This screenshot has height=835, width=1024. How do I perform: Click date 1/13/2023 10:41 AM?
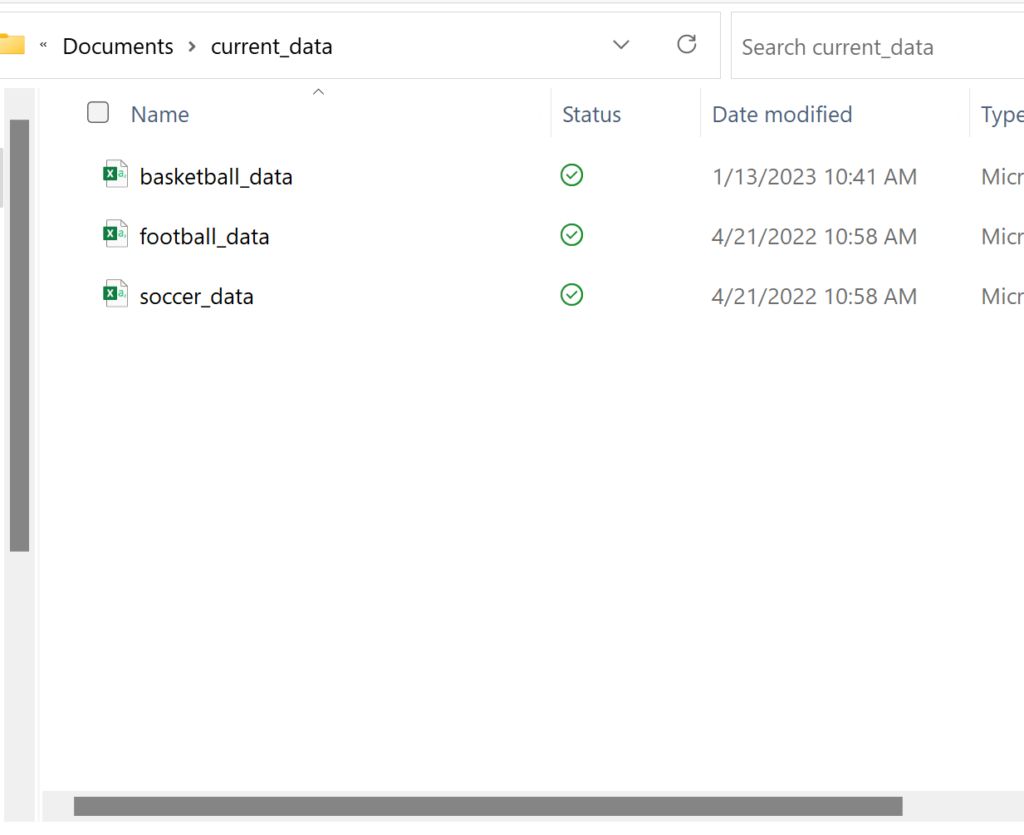point(814,177)
